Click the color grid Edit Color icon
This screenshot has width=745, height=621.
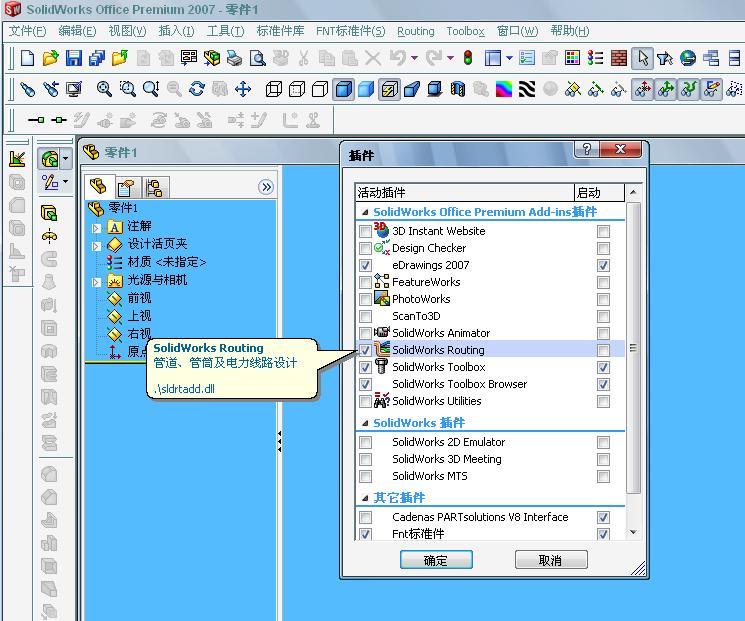573,58
